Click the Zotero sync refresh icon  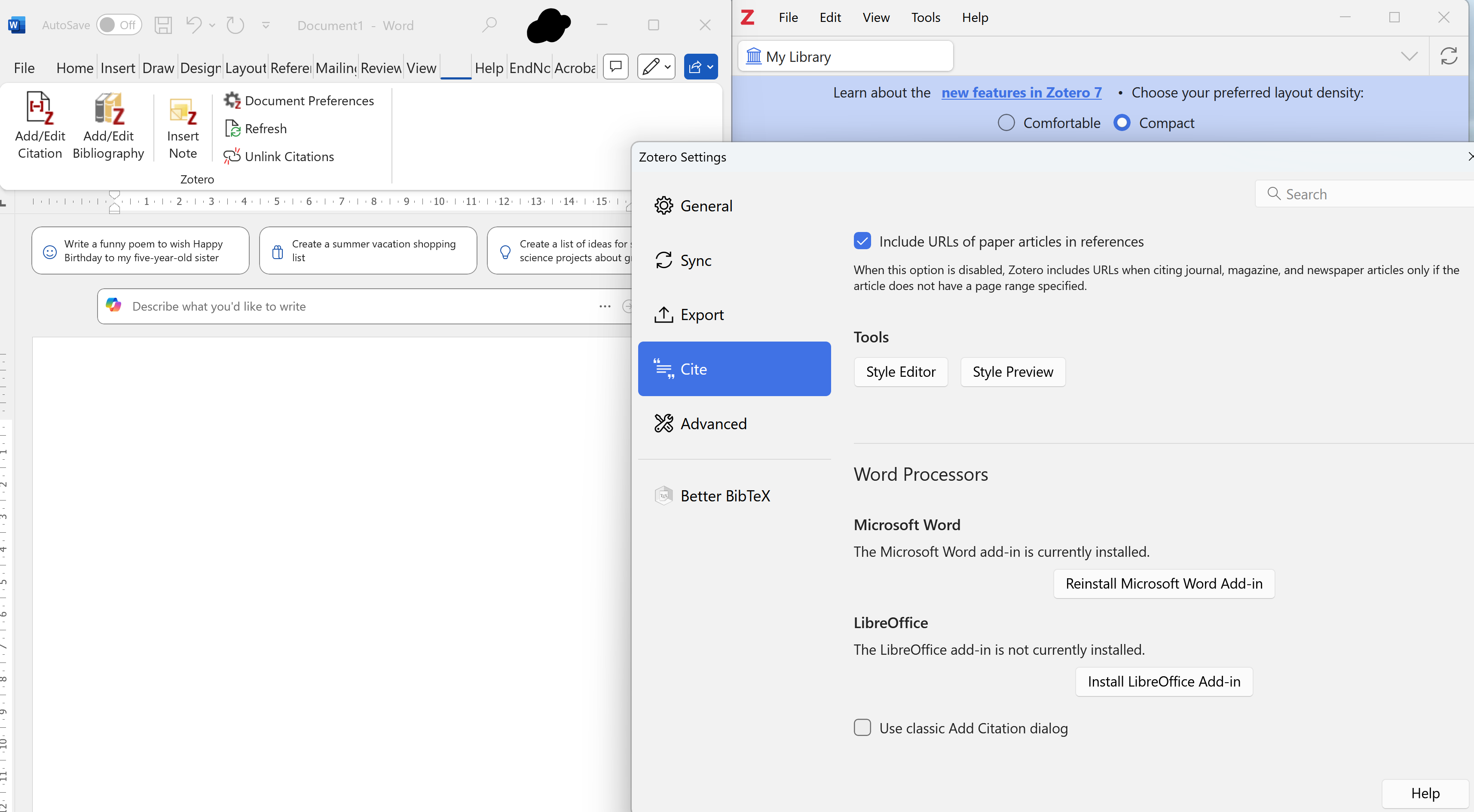[x=1448, y=56]
